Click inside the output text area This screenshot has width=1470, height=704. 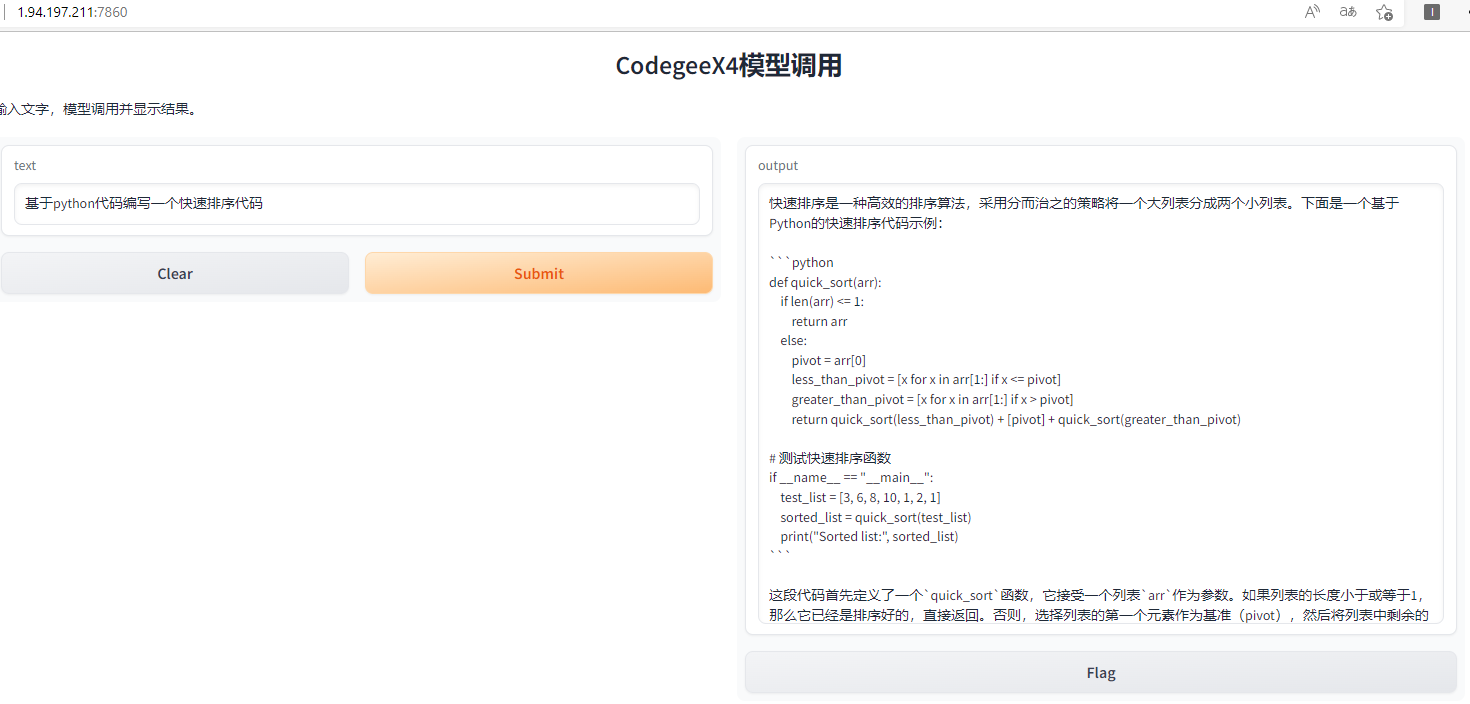pyautogui.click(x=1101, y=403)
